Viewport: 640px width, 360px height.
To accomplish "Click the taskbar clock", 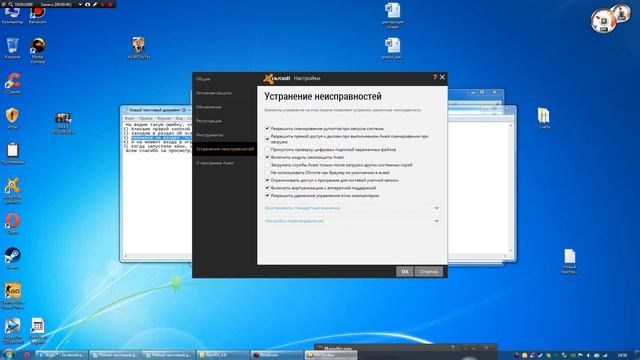I will pyautogui.click(x=622, y=355).
